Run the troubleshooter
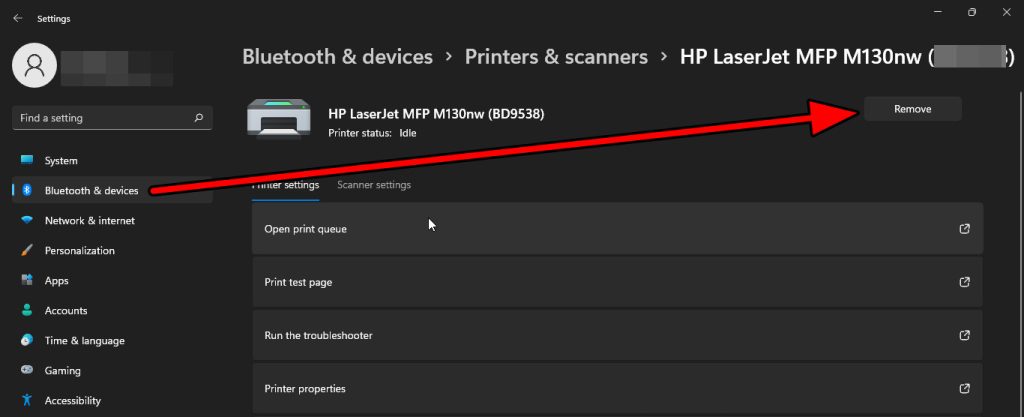The image size is (1024, 417). pos(617,335)
